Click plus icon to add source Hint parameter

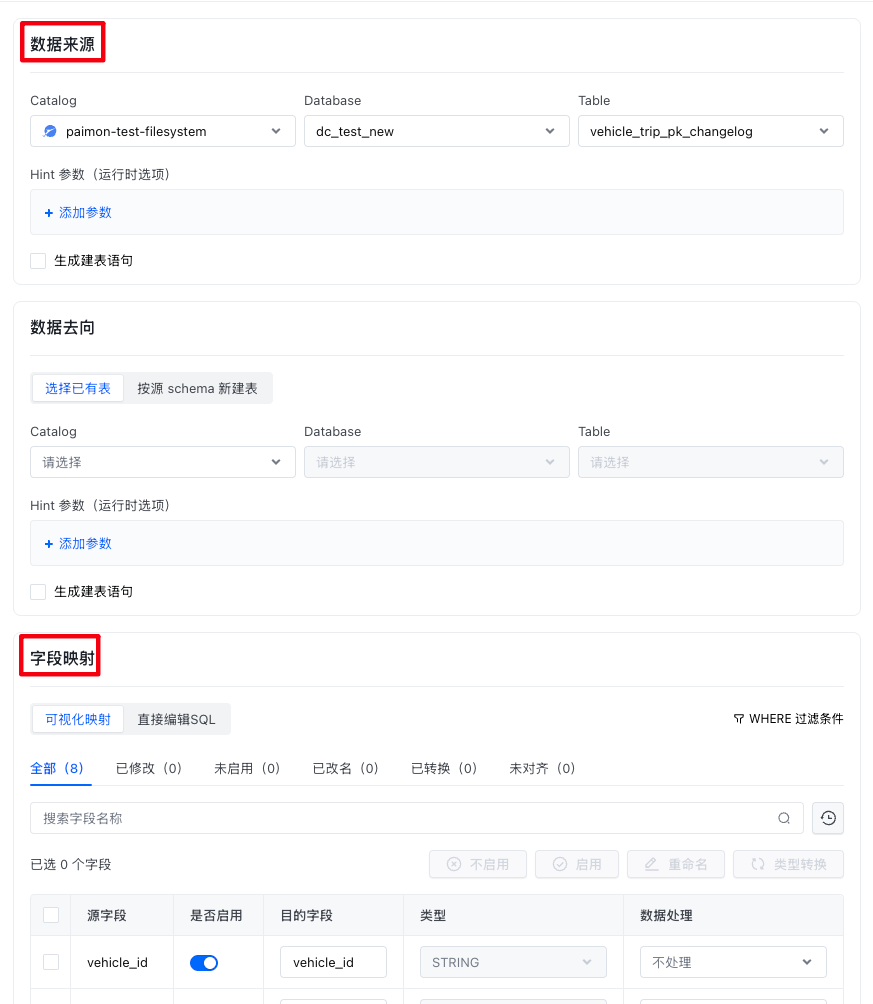pos(49,213)
